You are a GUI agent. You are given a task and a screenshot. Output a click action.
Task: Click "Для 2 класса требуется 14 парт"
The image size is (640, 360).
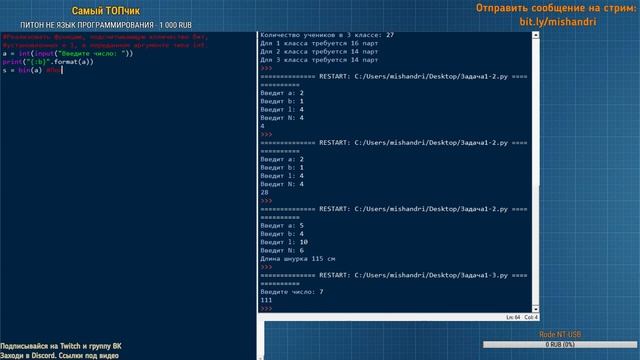(319, 51)
